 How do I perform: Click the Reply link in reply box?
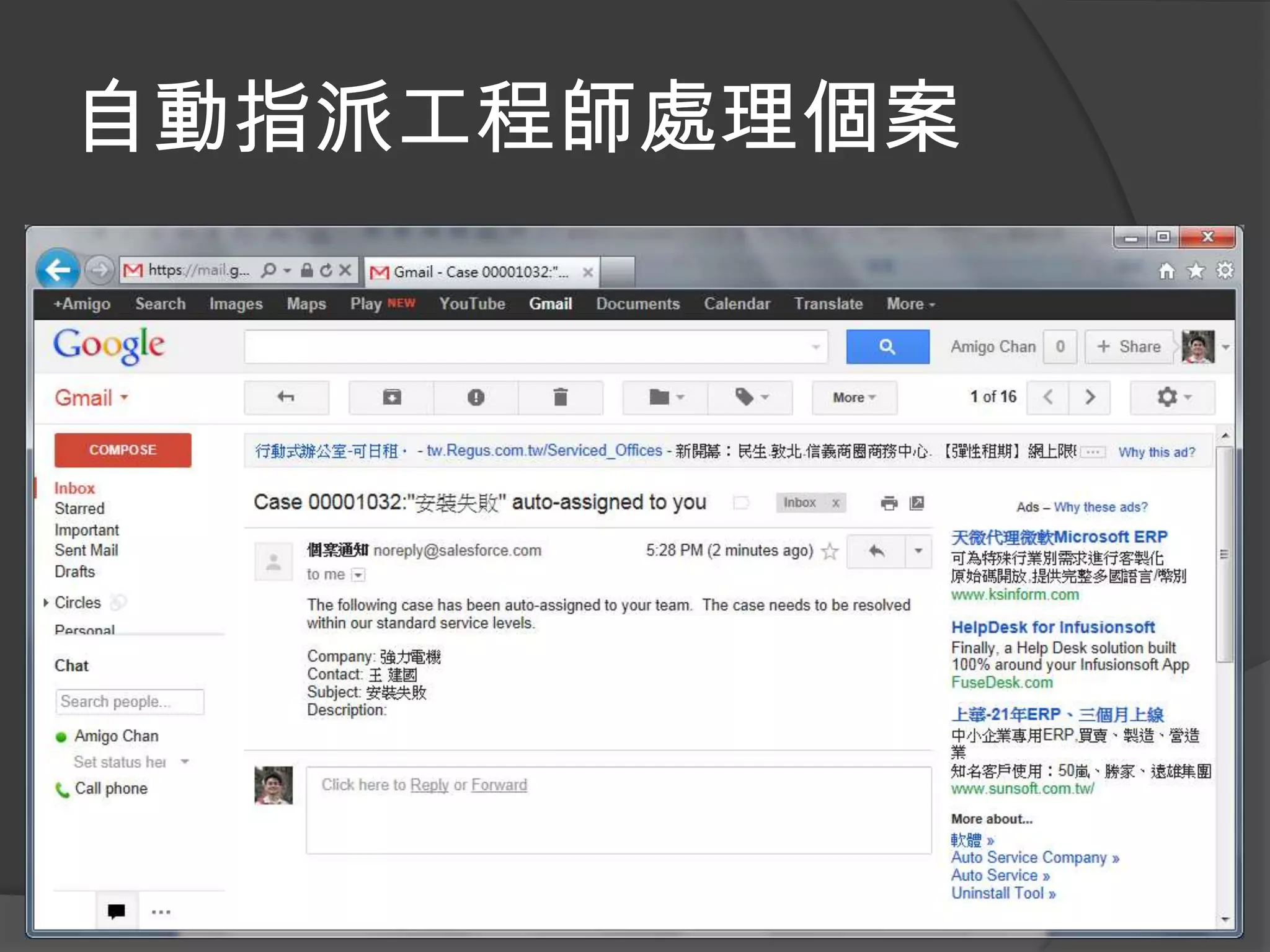pyautogui.click(x=429, y=785)
